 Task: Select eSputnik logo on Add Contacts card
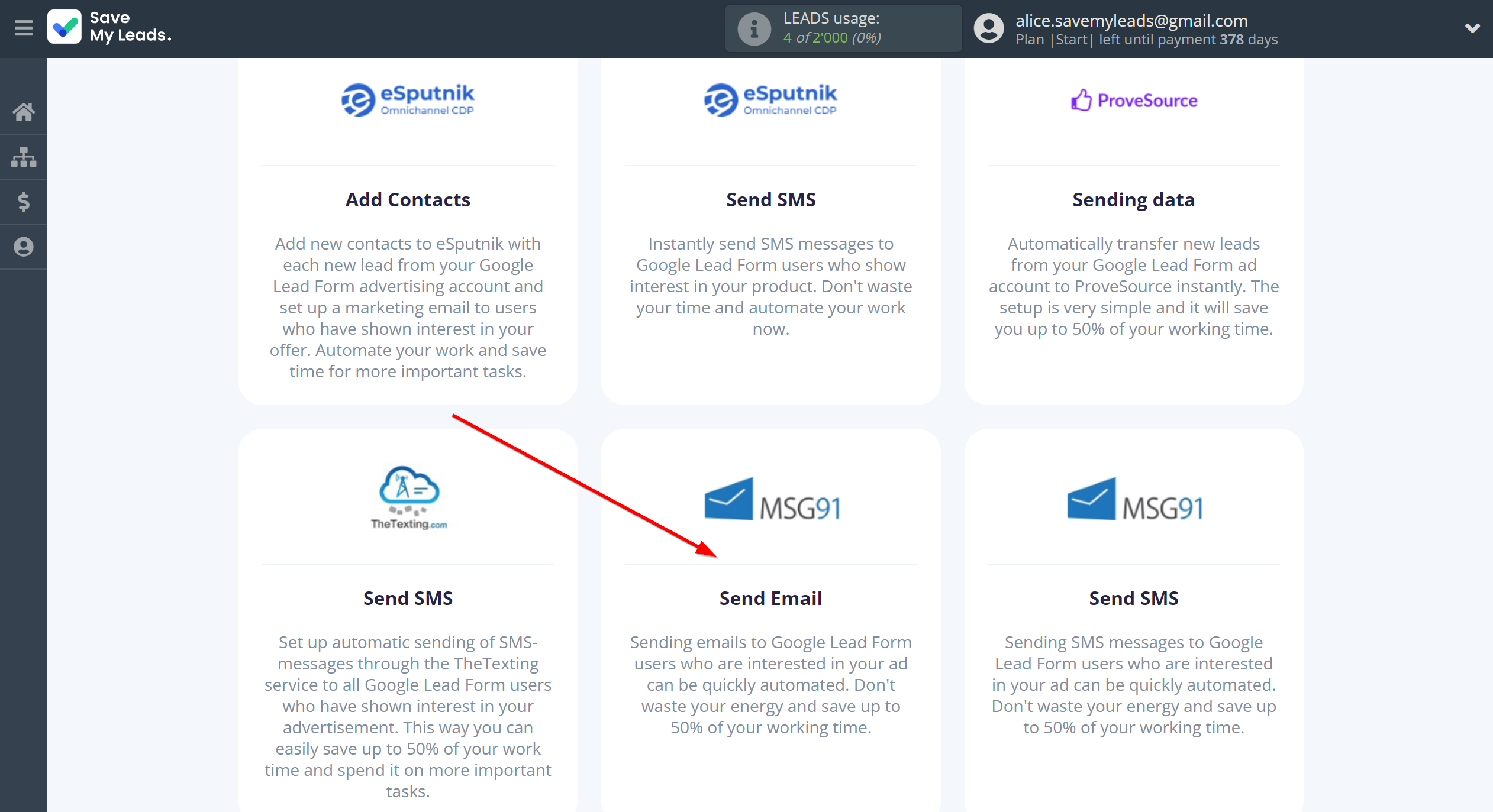click(408, 100)
